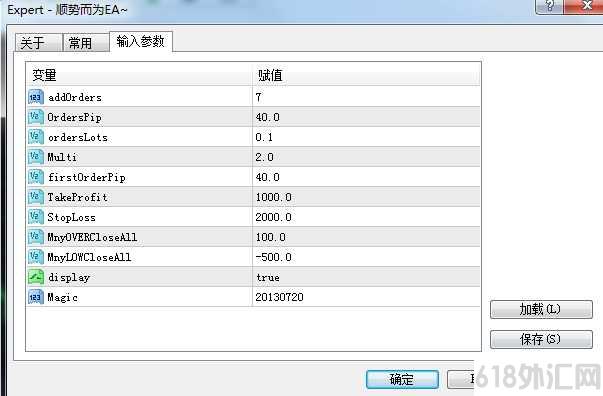This screenshot has width=603, height=396.
Task: Edit the TakeProfit value 1000.0
Action: point(366,197)
